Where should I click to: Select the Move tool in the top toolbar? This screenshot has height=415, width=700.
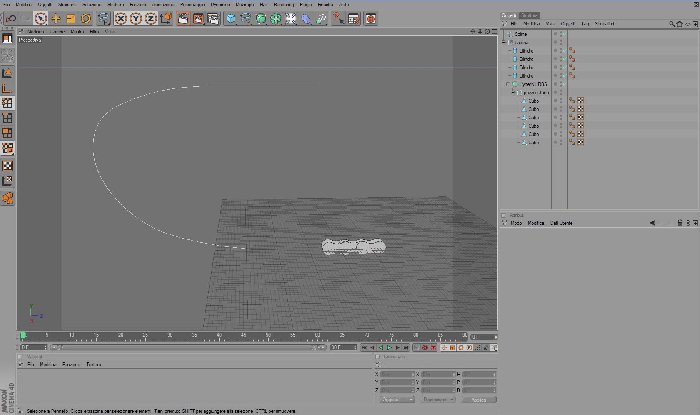point(56,19)
